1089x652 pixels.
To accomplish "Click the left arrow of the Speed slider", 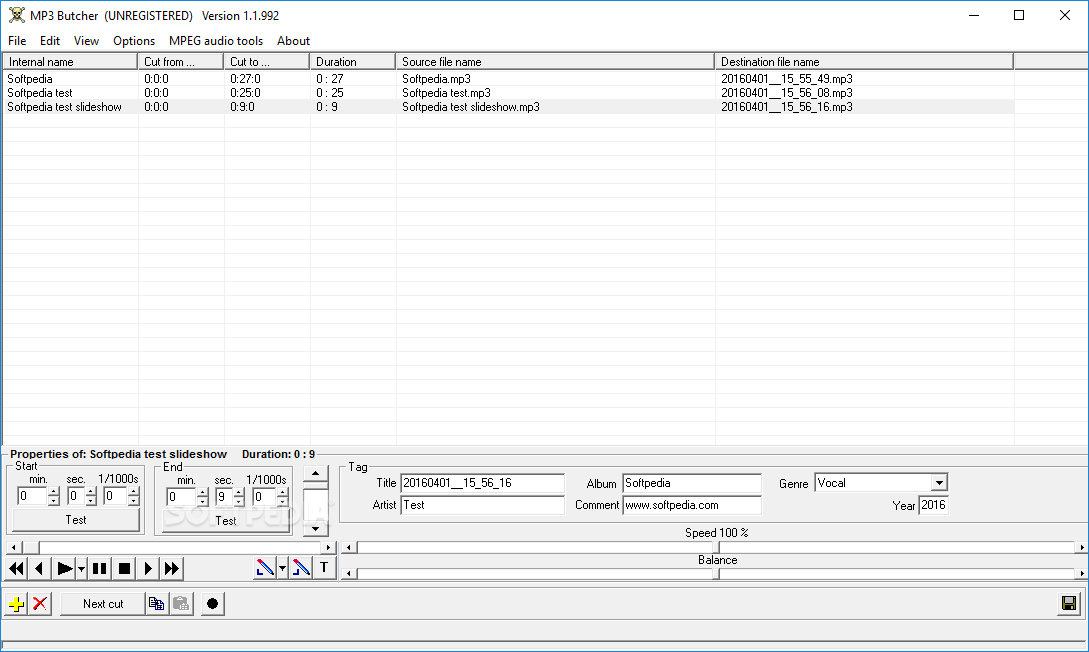I will coord(349,547).
